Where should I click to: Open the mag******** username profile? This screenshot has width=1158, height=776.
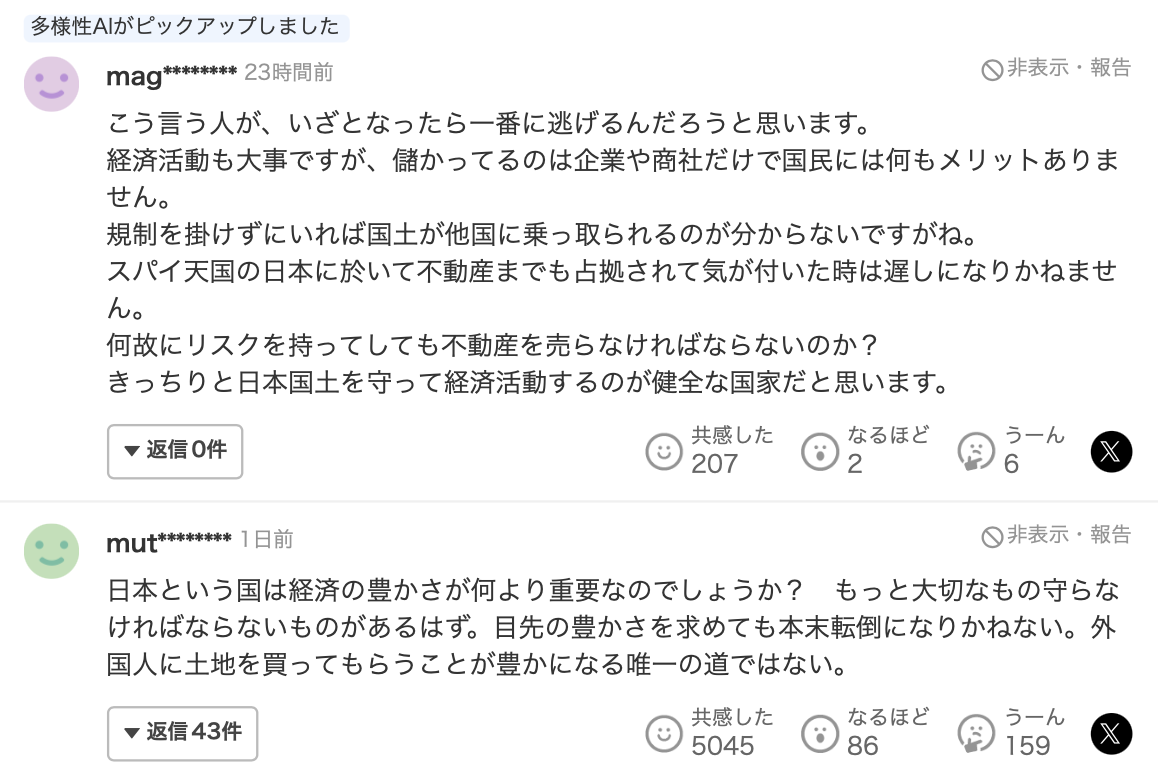(x=171, y=74)
